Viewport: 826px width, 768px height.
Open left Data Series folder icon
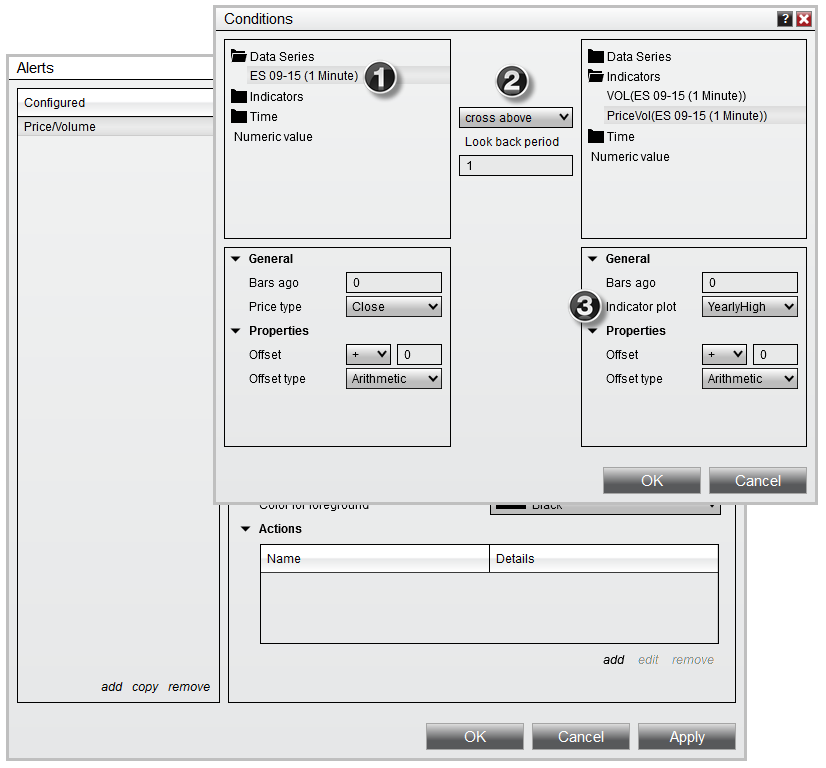coord(239,57)
